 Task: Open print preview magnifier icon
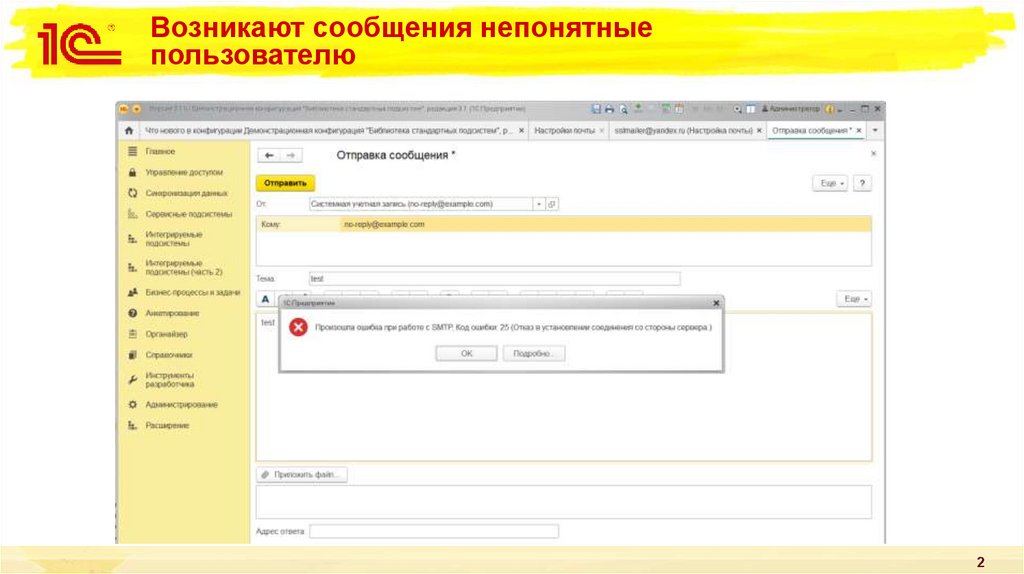(x=624, y=109)
